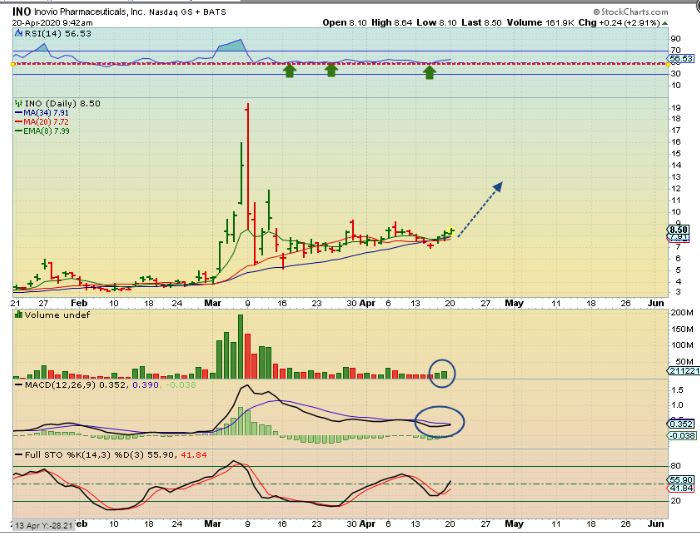Click the 13 Apr Y:-28.21 status readout
Viewport: 700px width, 533px height.
point(43,525)
